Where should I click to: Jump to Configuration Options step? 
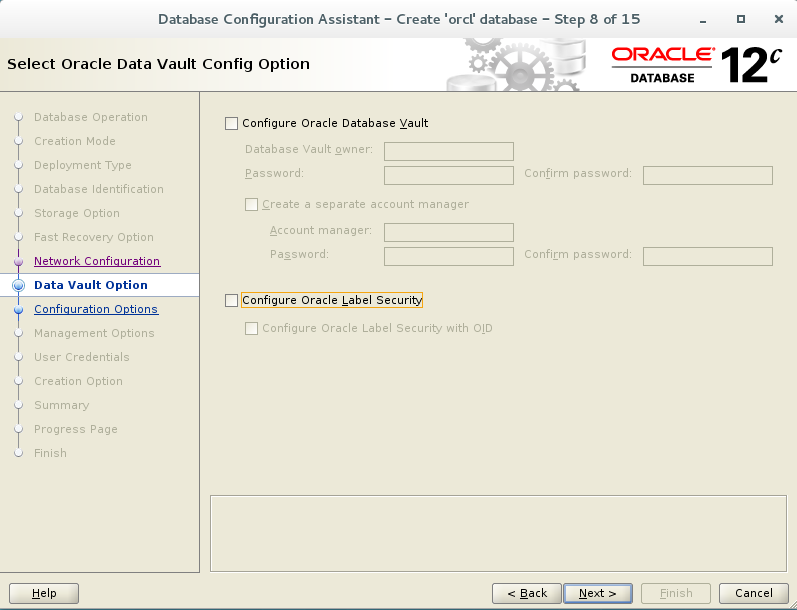point(96,309)
